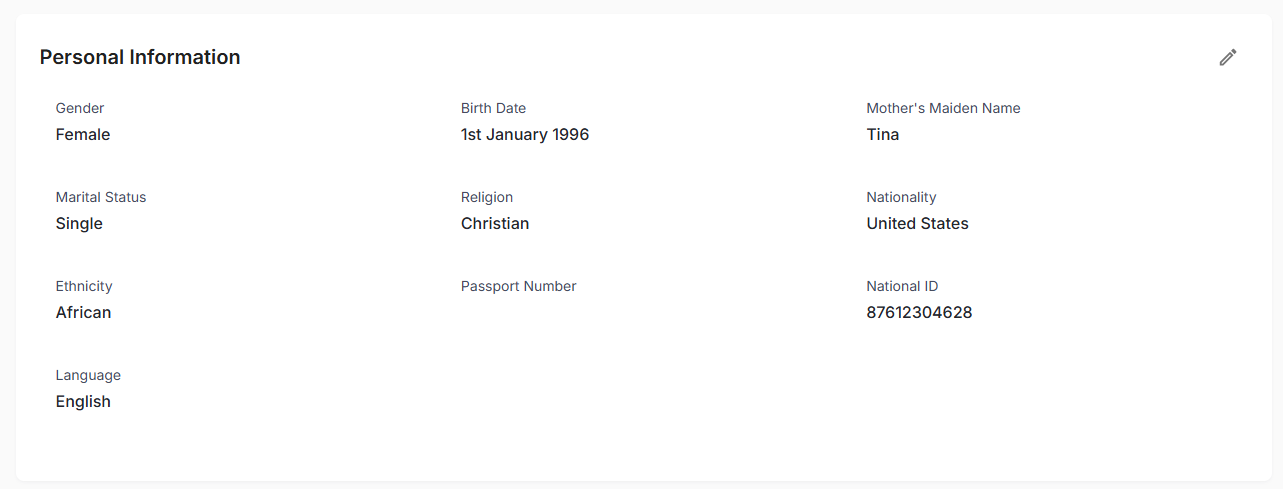
Task: Click the birth date 1st January 1996
Action: click(x=525, y=135)
